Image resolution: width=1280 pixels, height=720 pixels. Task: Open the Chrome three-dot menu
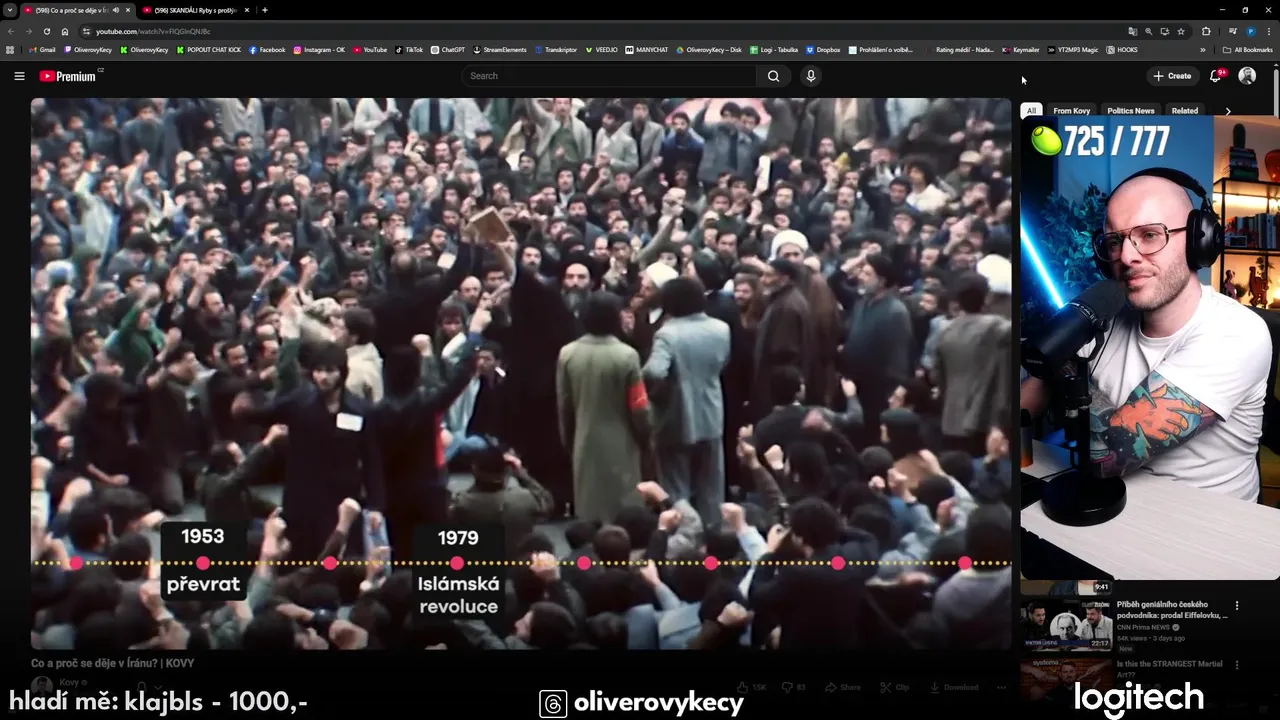[1269, 31]
